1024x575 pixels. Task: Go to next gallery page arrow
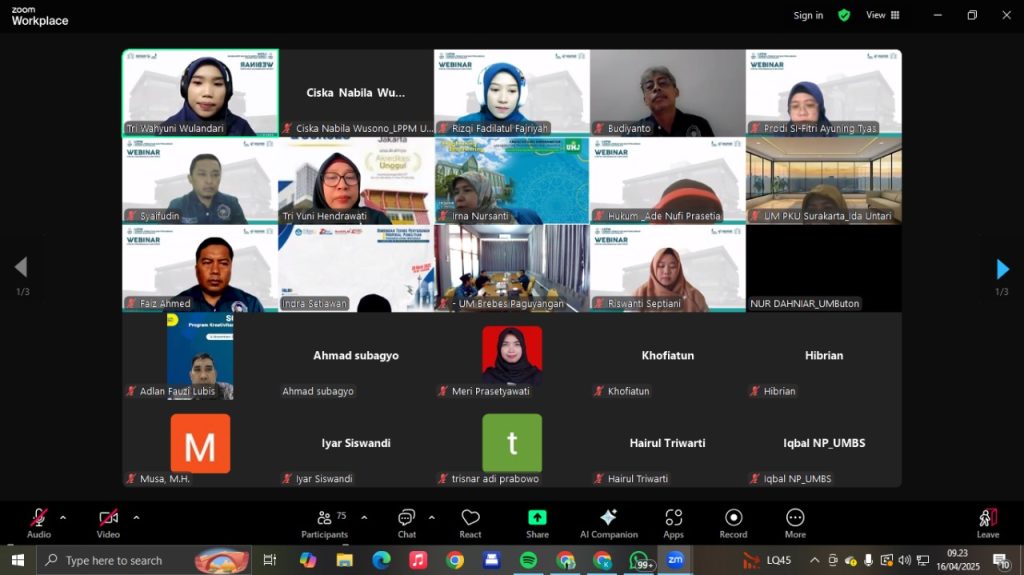coord(1002,269)
